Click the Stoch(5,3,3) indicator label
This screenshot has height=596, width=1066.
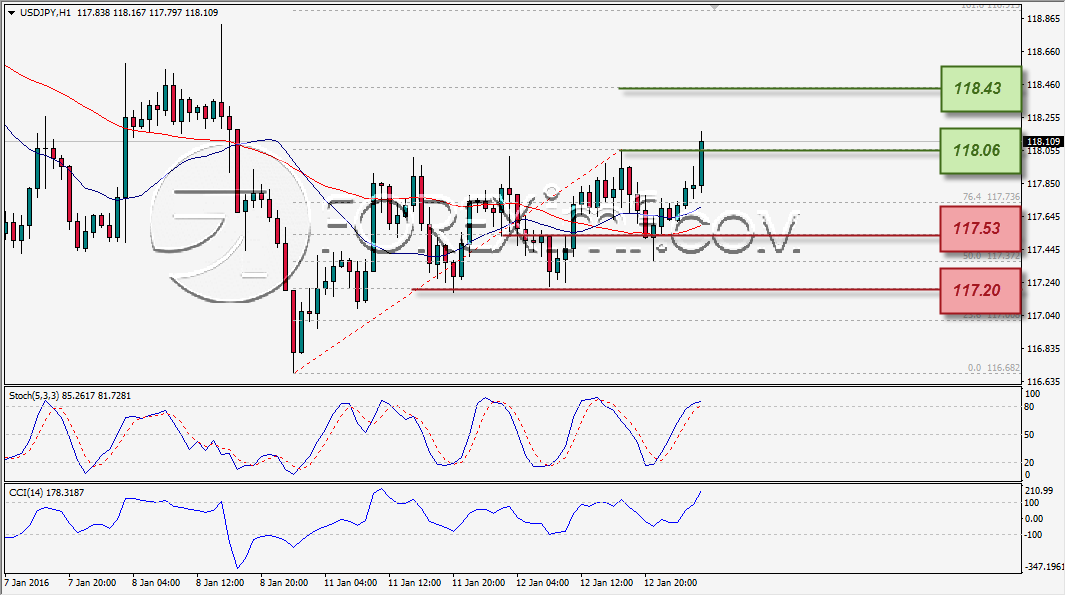pos(70,396)
